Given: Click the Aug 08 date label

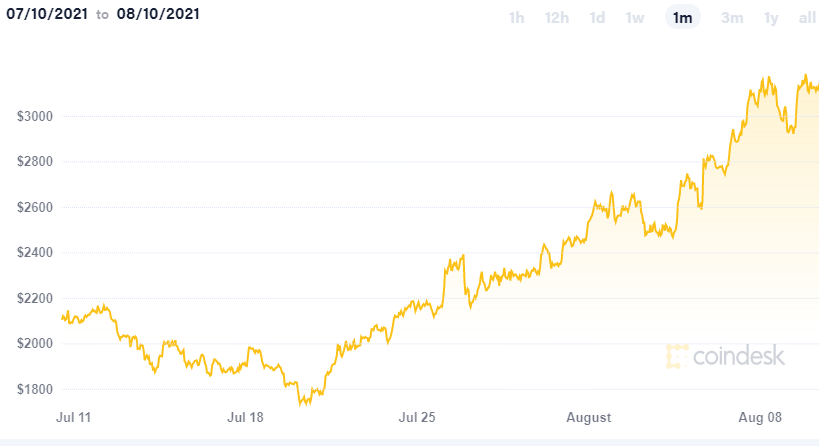Looking at the screenshot, I should [759, 416].
